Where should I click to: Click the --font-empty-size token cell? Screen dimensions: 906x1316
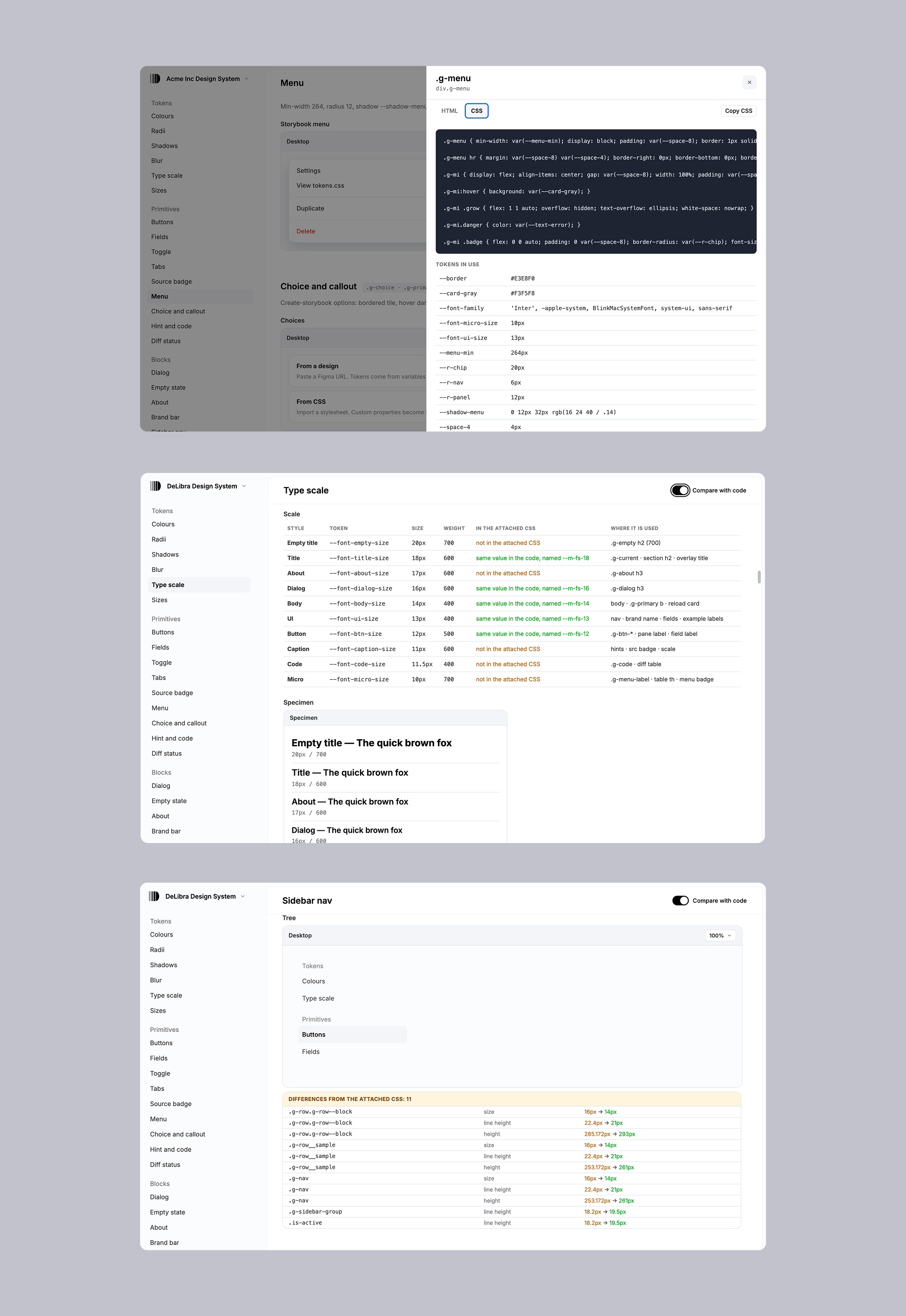pyautogui.click(x=359, y=543)
